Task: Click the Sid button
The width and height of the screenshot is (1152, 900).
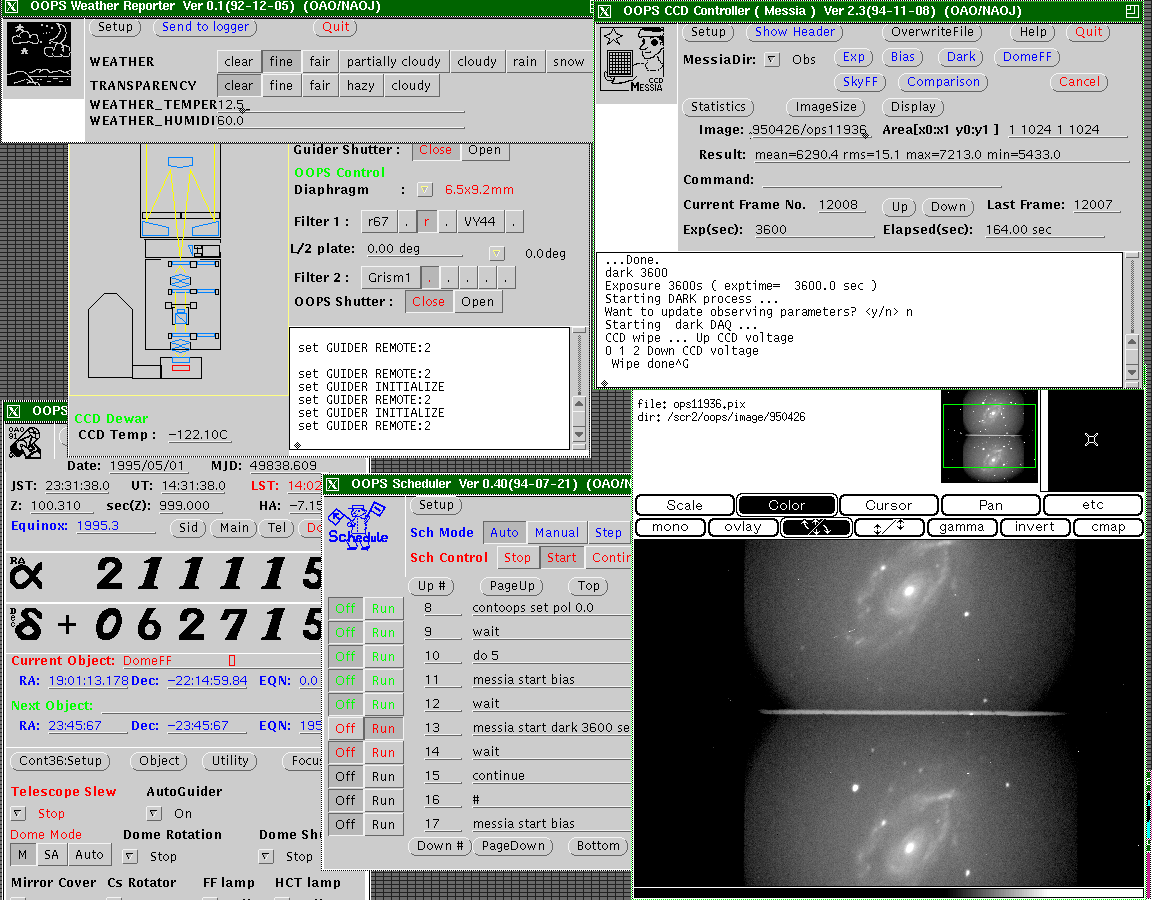Action: coord(188,528)
